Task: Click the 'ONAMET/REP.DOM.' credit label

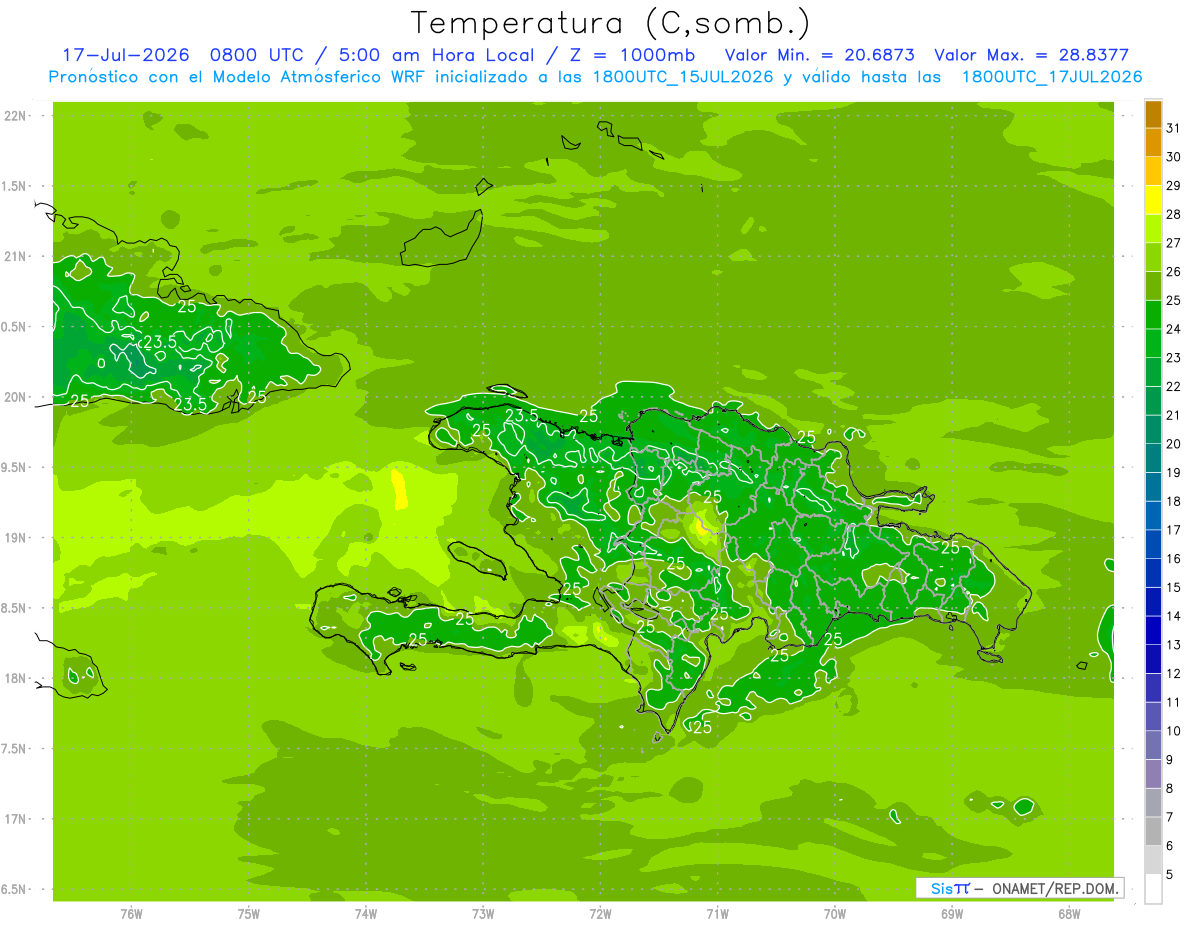Action: click(1055, 888)
